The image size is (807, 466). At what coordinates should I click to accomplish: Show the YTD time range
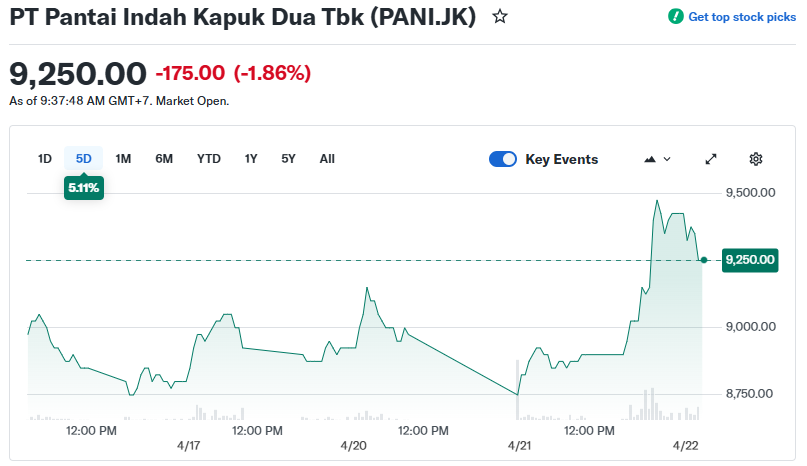209,158
